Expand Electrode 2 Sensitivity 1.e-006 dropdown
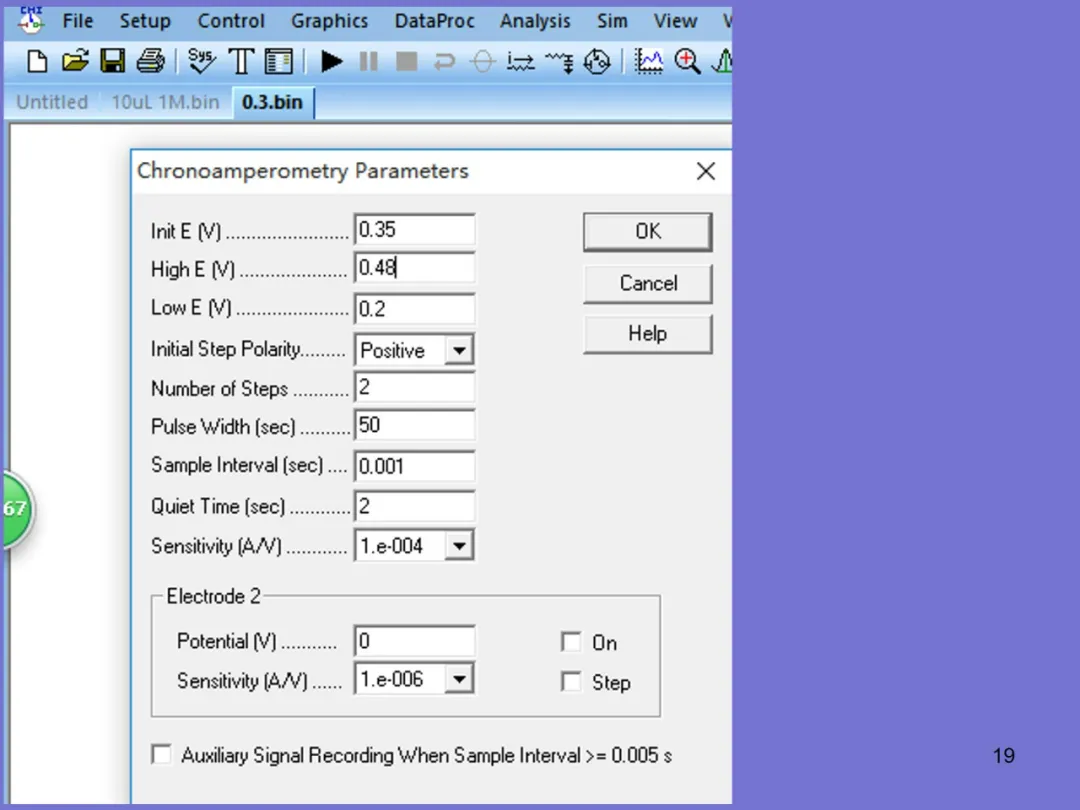Viewport: 1080px width, 810px height. (459, 680)
